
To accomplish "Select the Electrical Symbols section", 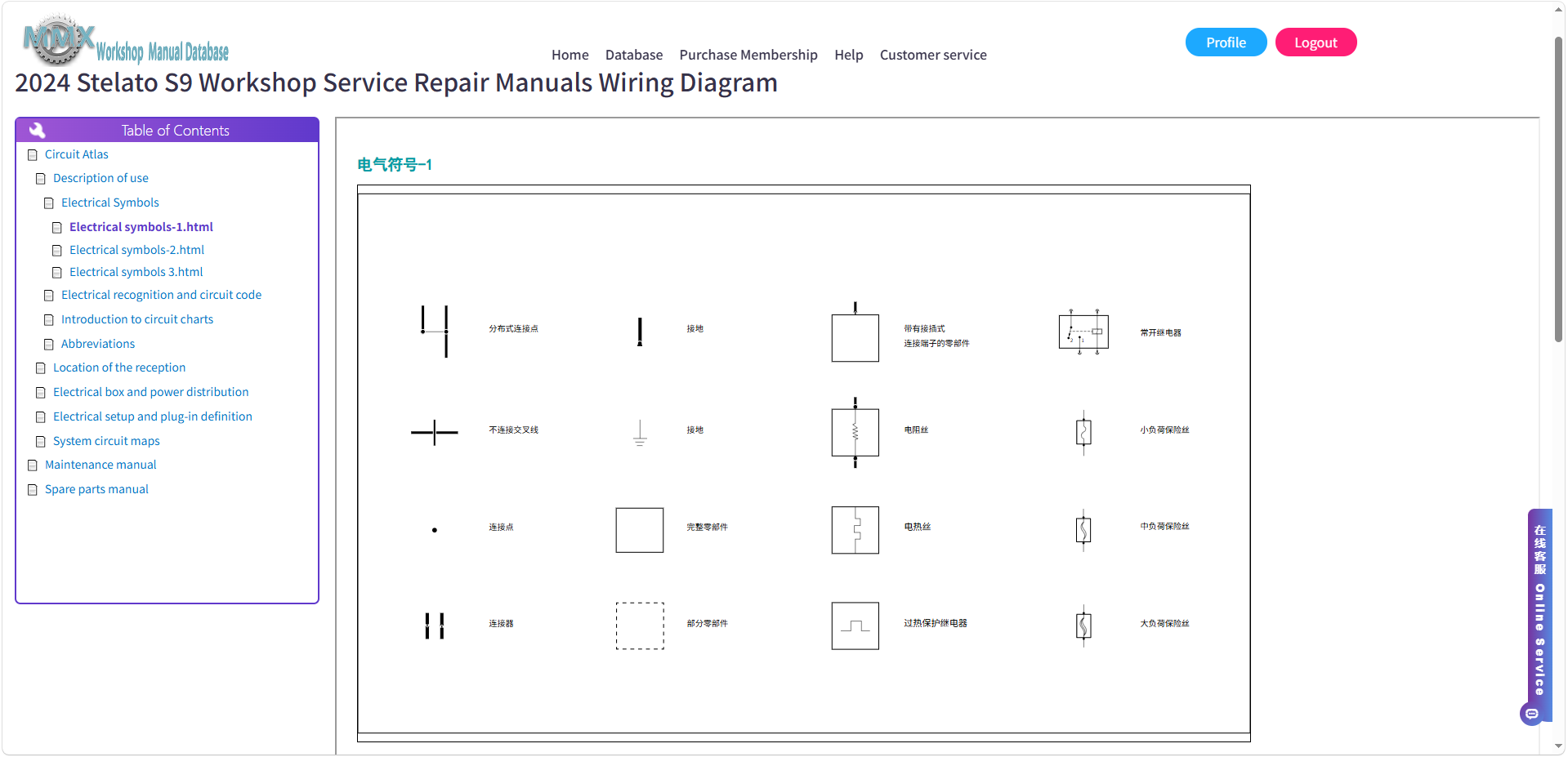I will 110,203.
